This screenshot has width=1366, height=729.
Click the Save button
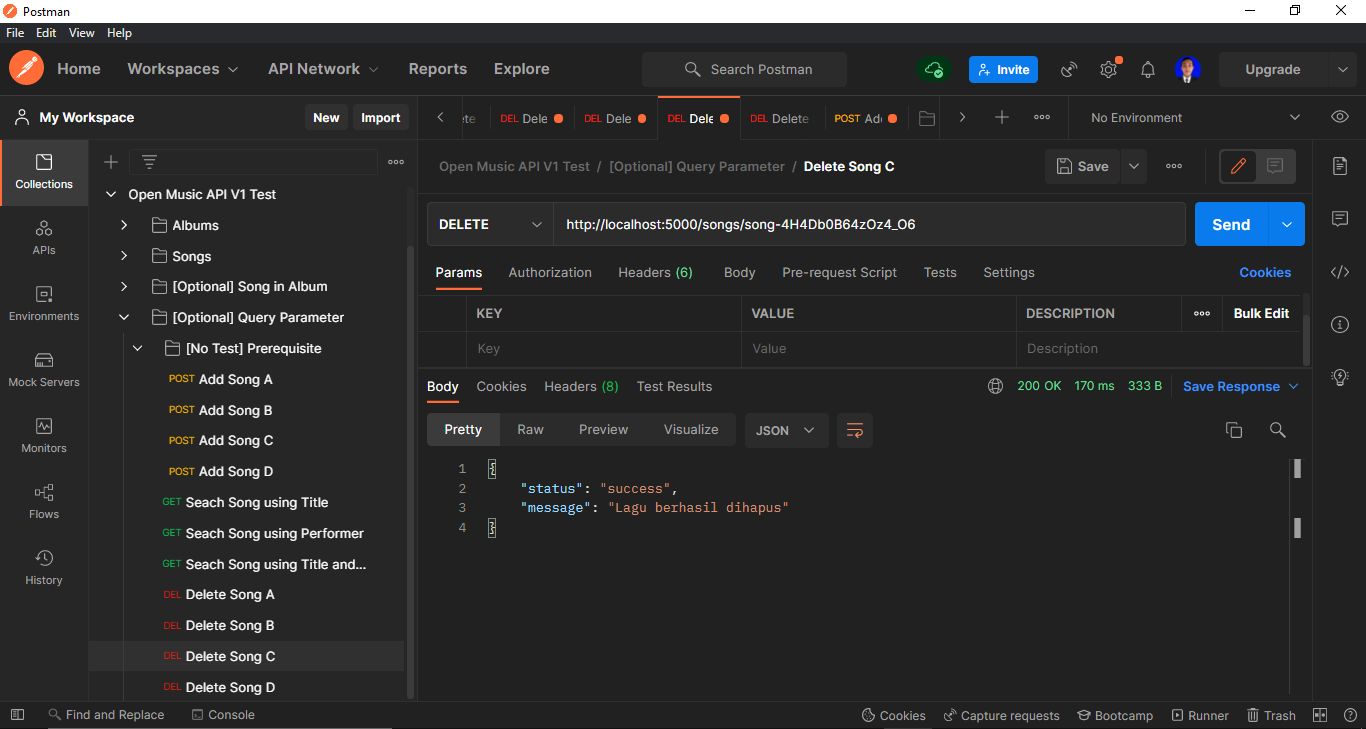[x=1083, y=166]
